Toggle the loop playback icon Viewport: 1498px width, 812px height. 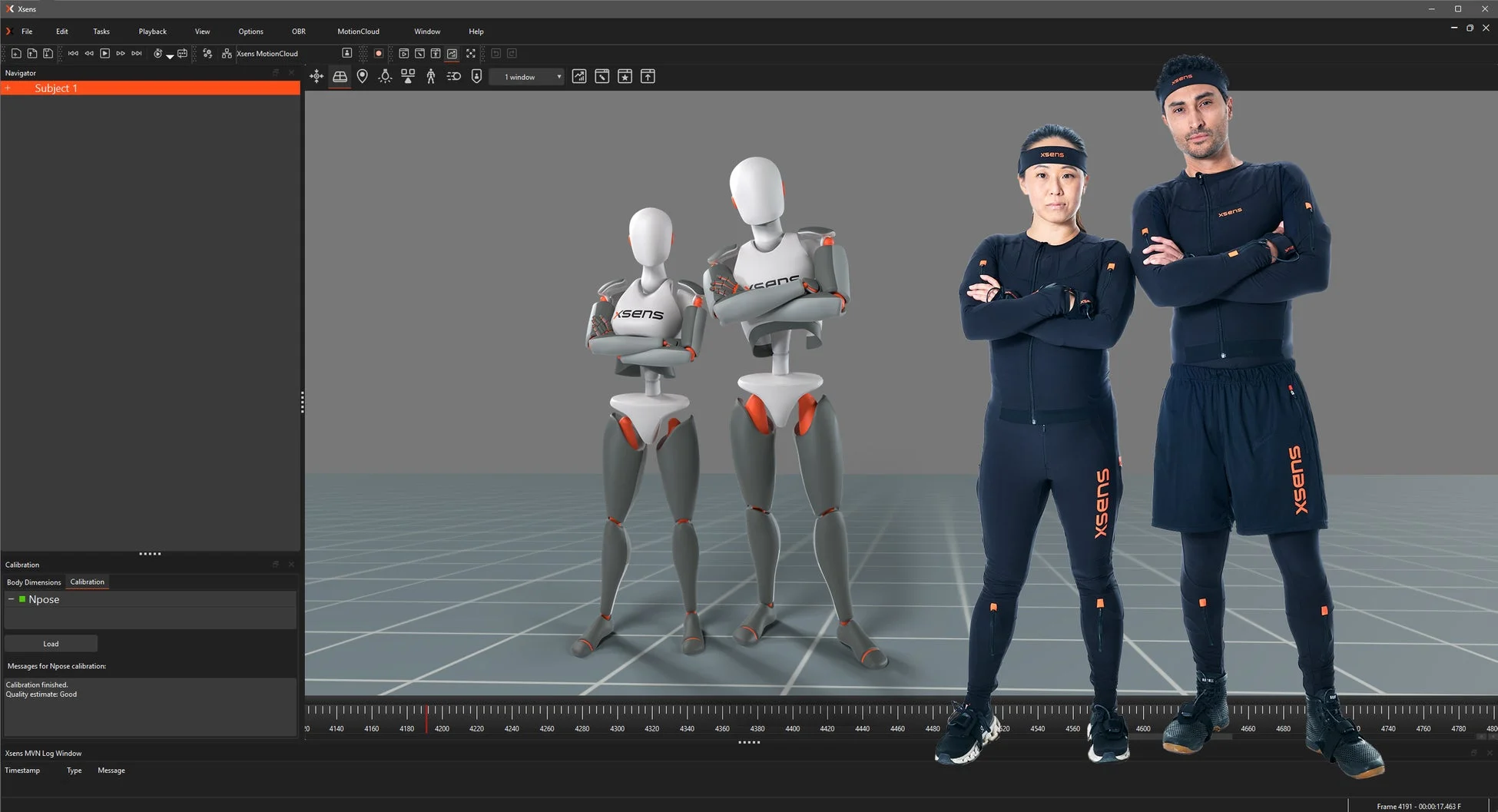[182, 54]
